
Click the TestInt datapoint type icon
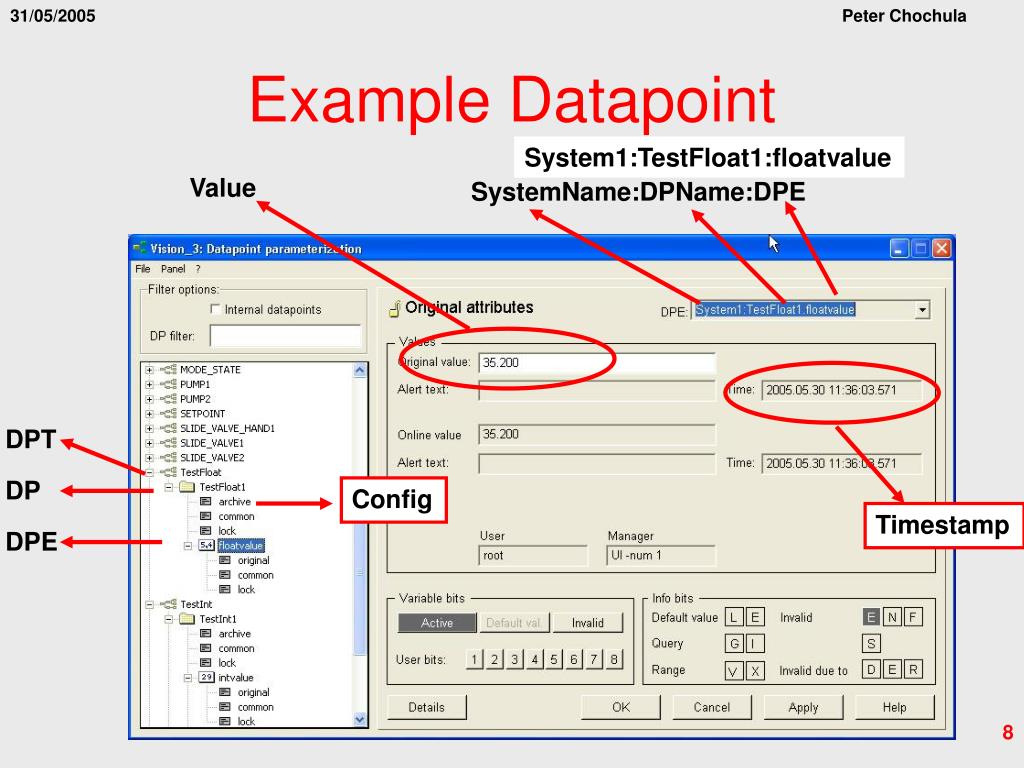click(x=169, y=605)
